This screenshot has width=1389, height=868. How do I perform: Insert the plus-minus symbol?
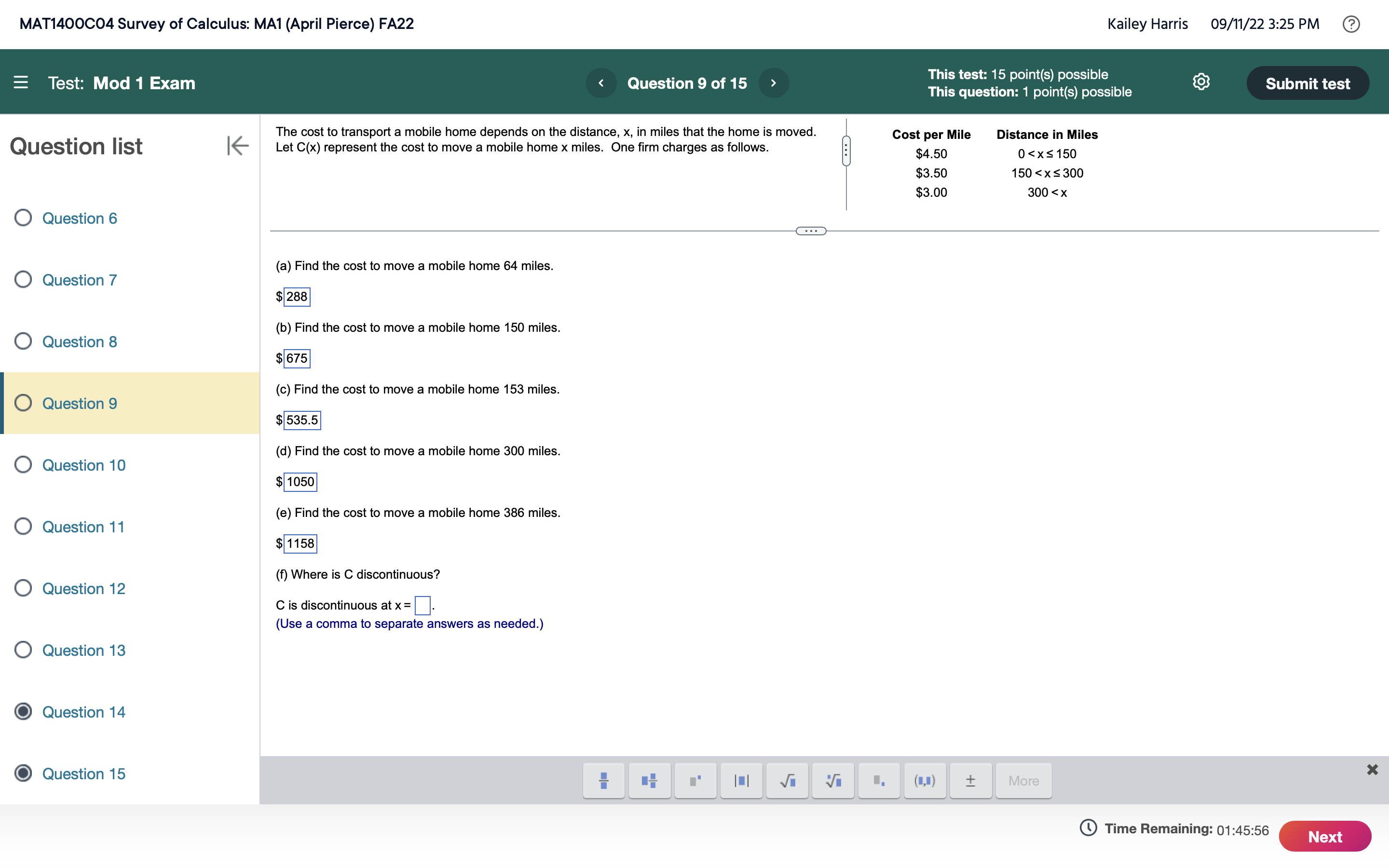pos(970,780)
